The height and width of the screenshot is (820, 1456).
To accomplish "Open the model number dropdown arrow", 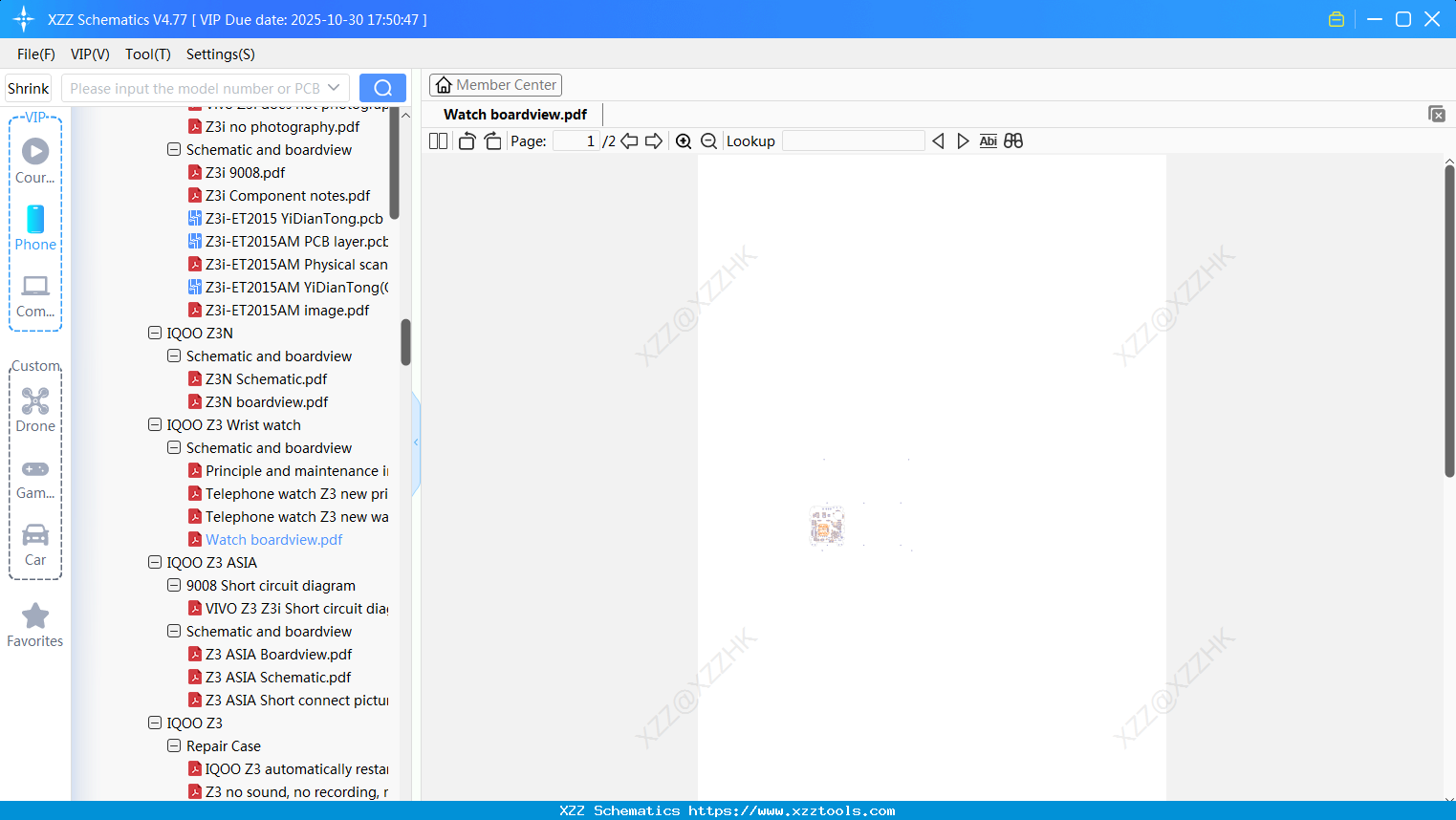I will tap(334, 88).
